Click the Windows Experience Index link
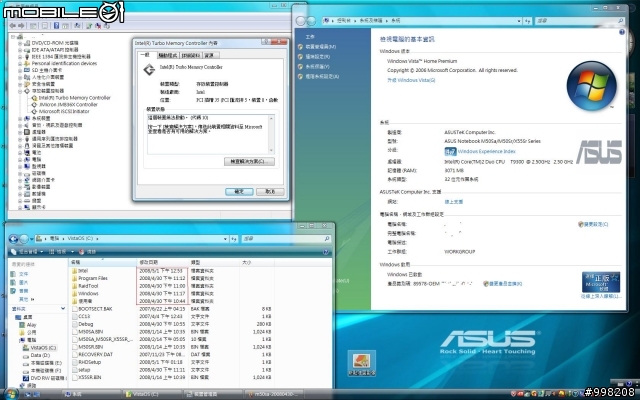Viewport: 640px width, 400px height. click(487, 151)
